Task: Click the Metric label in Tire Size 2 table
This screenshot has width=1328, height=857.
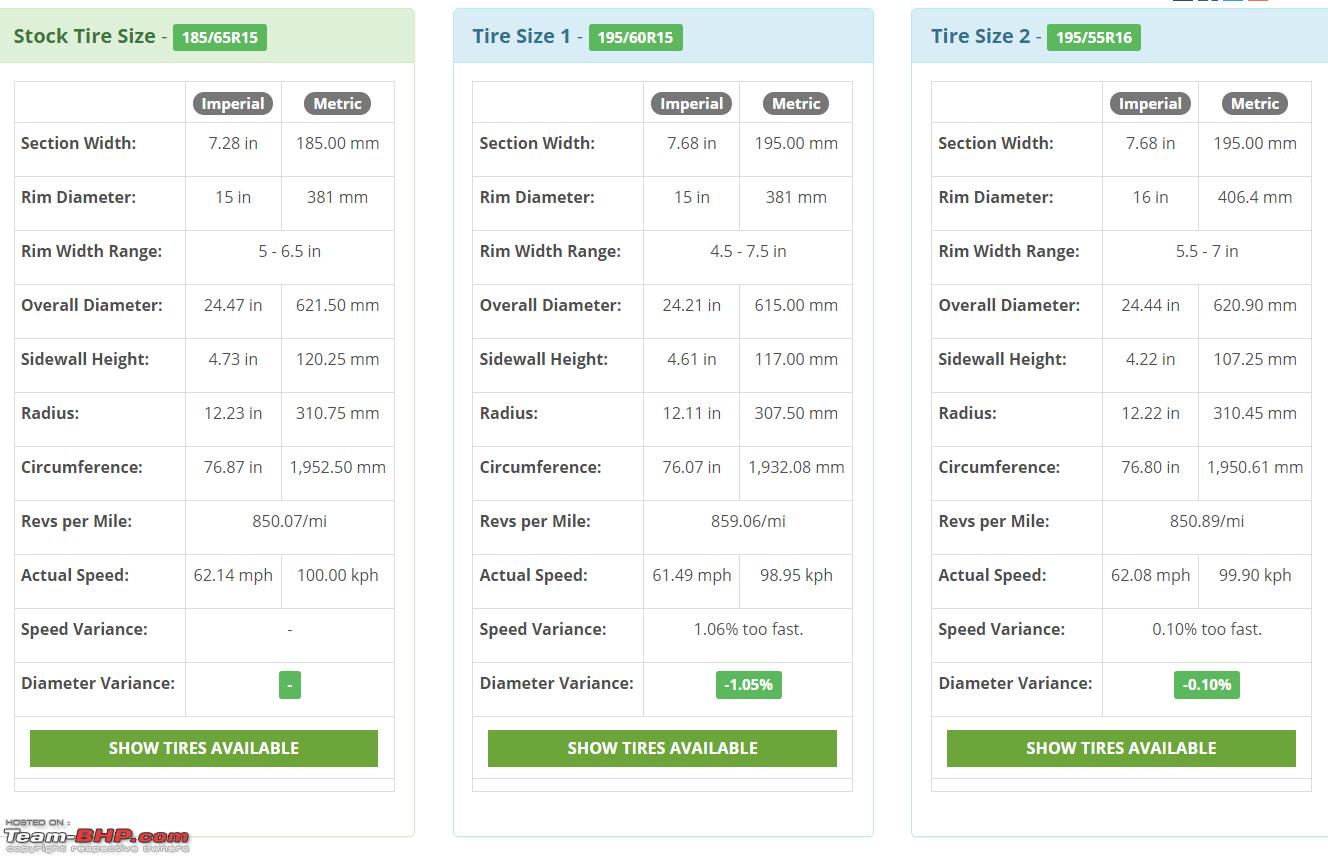Action: coord(1255,104)
